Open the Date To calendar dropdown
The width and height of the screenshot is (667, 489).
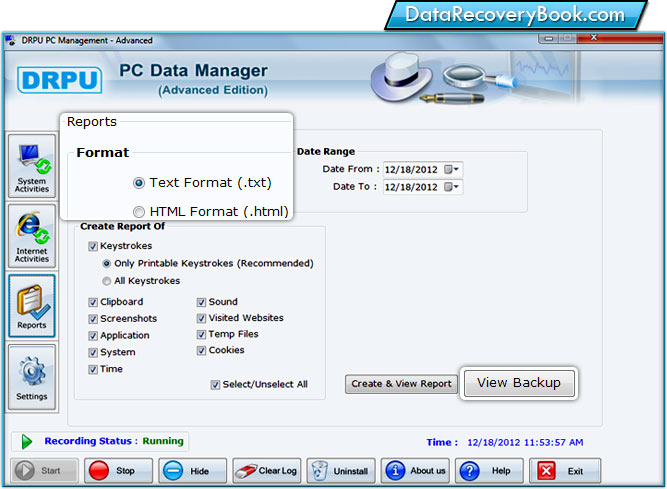pos(451,187)
